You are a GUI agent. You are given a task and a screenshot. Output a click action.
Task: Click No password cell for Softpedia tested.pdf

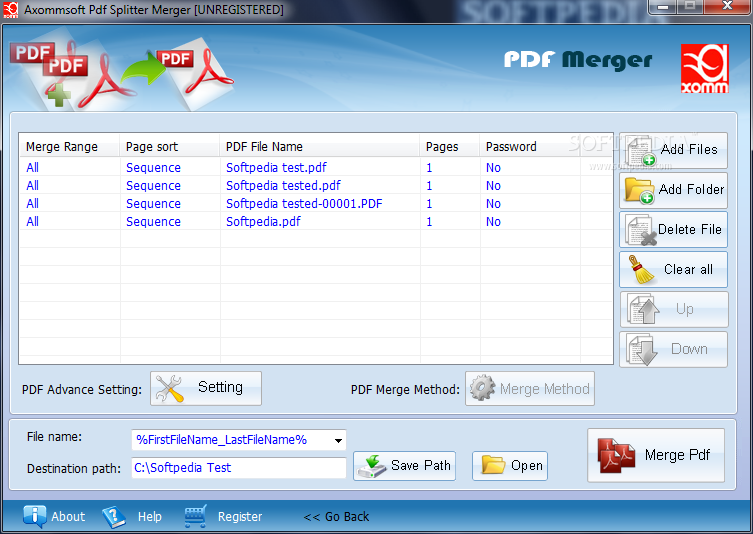point(493,186)
